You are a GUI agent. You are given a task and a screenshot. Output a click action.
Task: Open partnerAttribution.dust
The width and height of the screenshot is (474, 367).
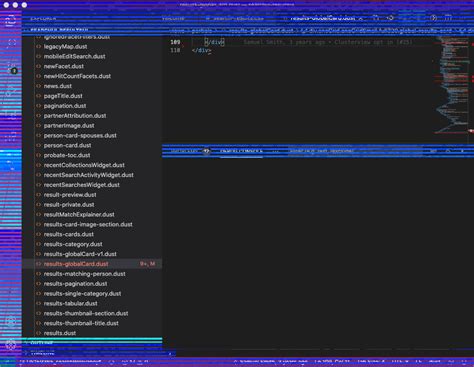click(x=75, y=116)
